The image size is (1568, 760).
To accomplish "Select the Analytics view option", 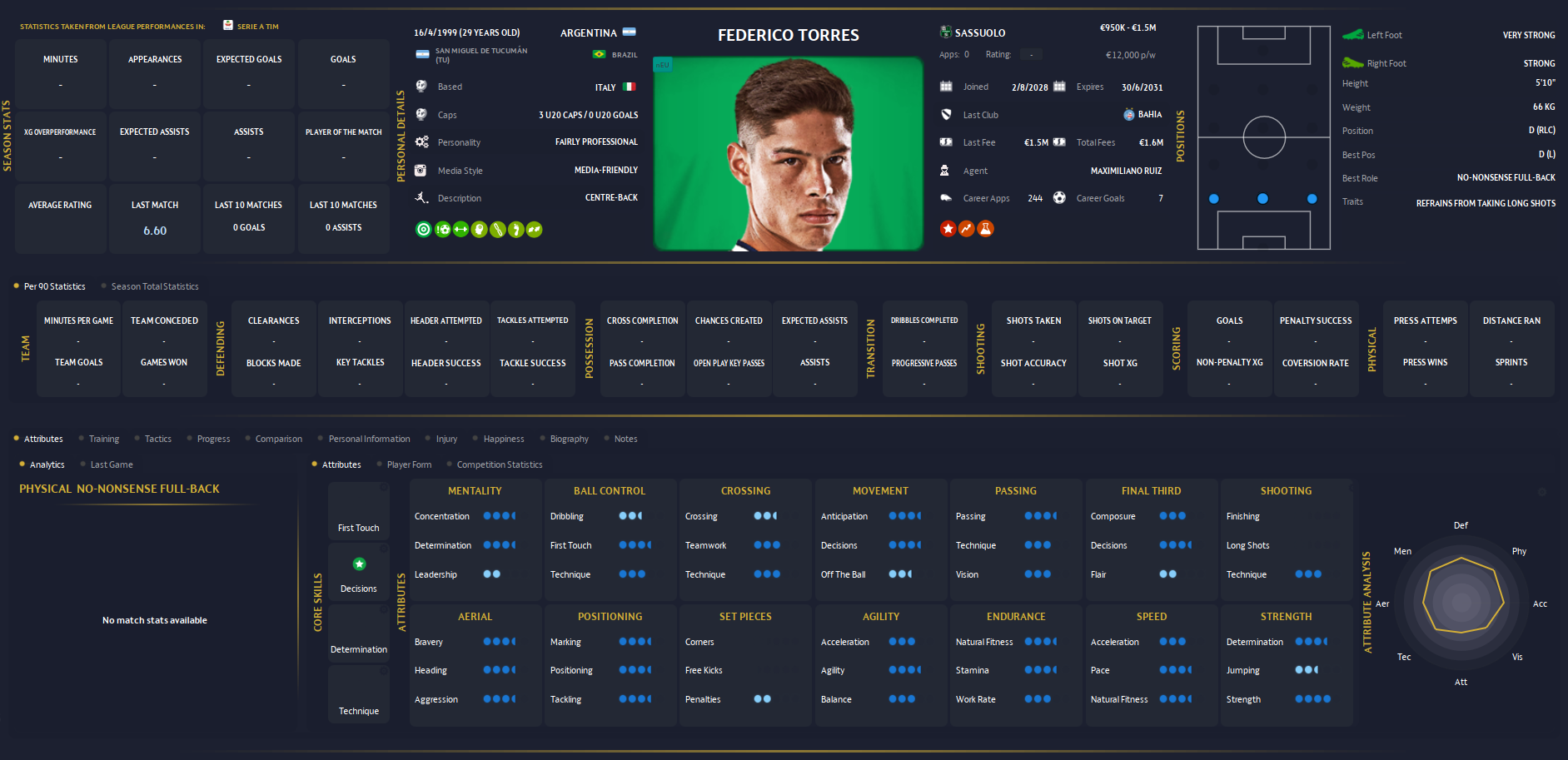I will pyautogui.click(x=42, y=464).
